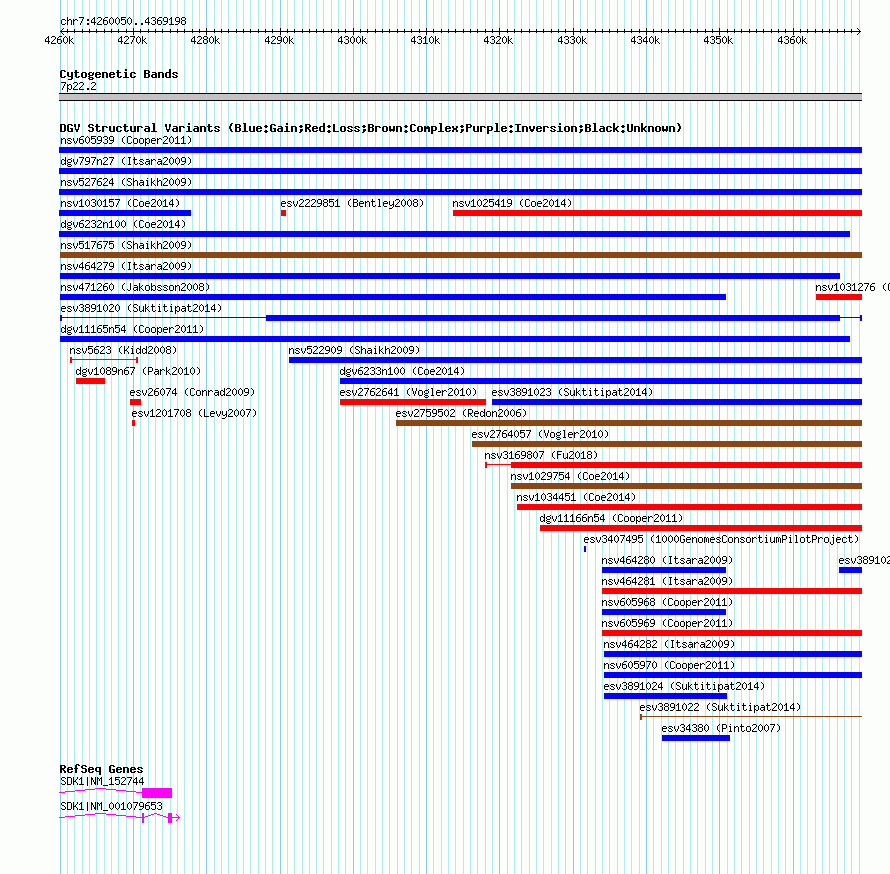Select the esv3891020 (Suktitipat2014) label
This screenshot has height=874, width=890.
click(x=141, y=308)
